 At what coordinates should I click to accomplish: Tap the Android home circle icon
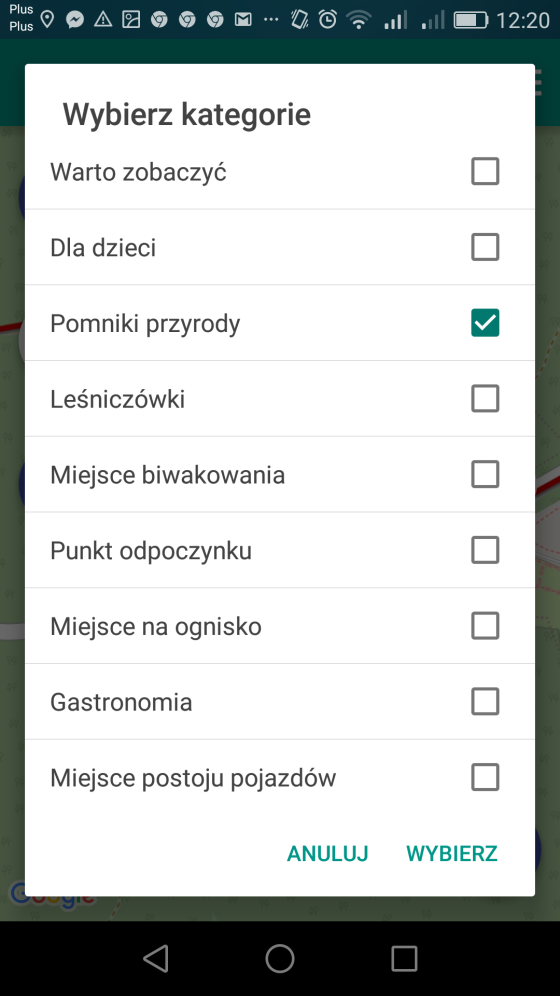pos(280,958)
